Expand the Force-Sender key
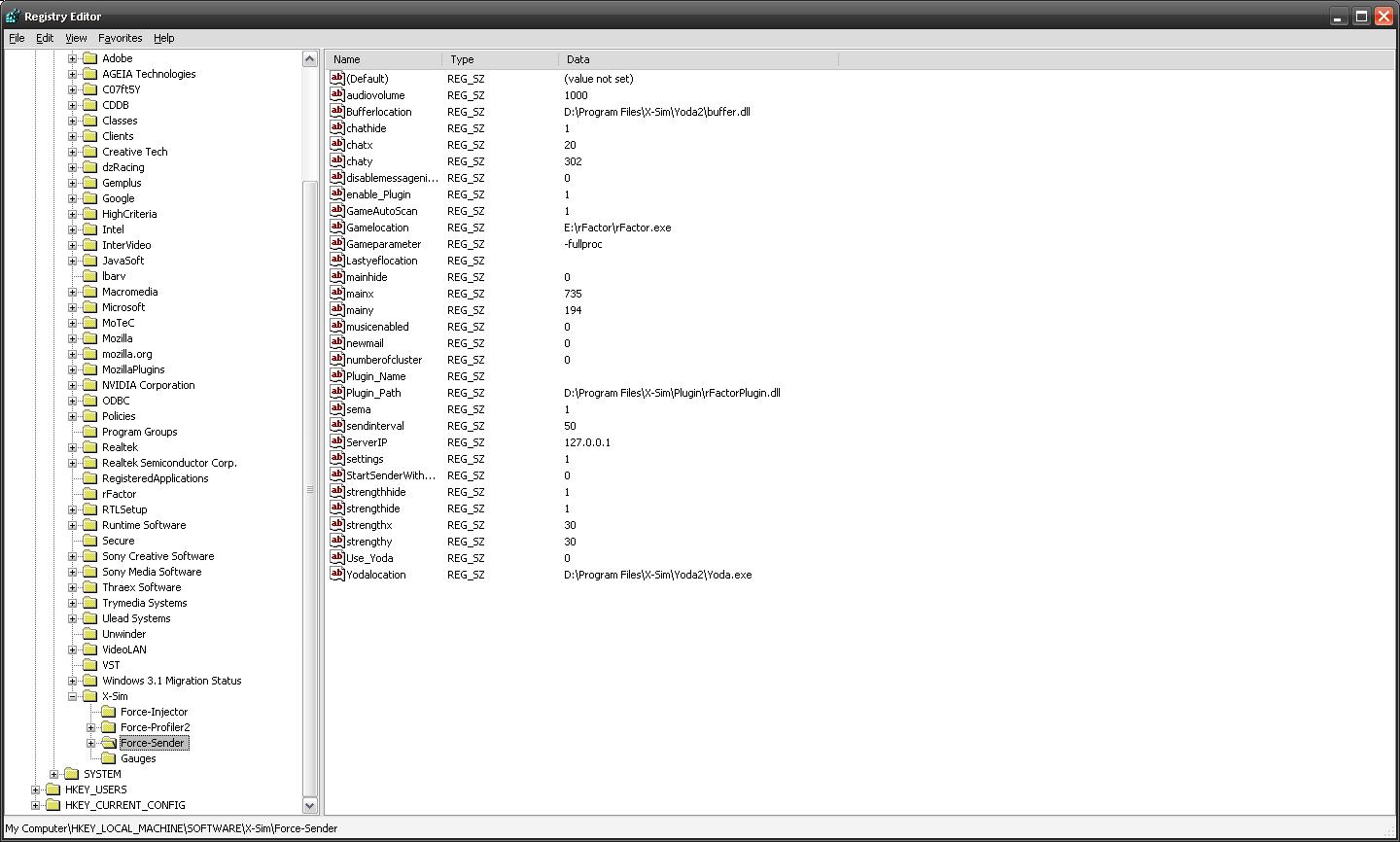Viewport: 1400px width, 842px height. coord(90,743)
